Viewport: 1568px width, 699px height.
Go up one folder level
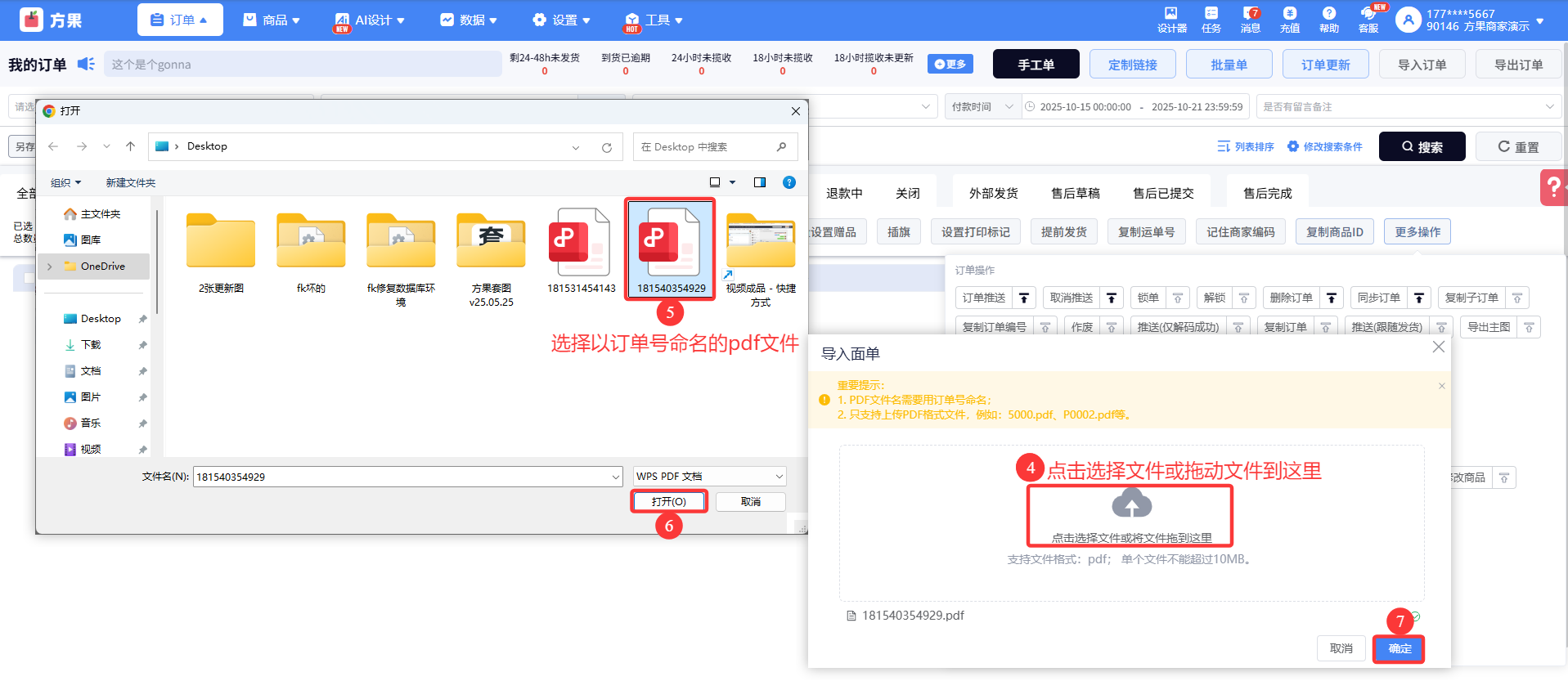pos(131,146)
